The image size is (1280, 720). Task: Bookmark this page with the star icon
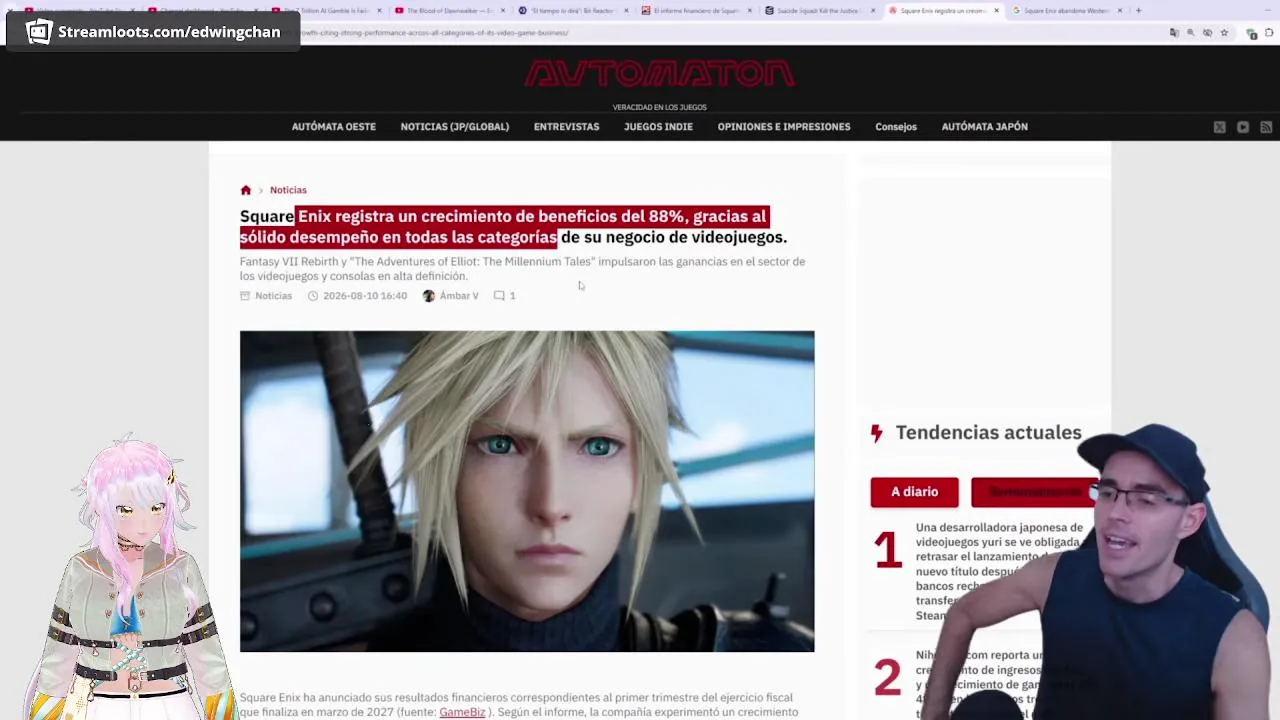pos(1224,33)
